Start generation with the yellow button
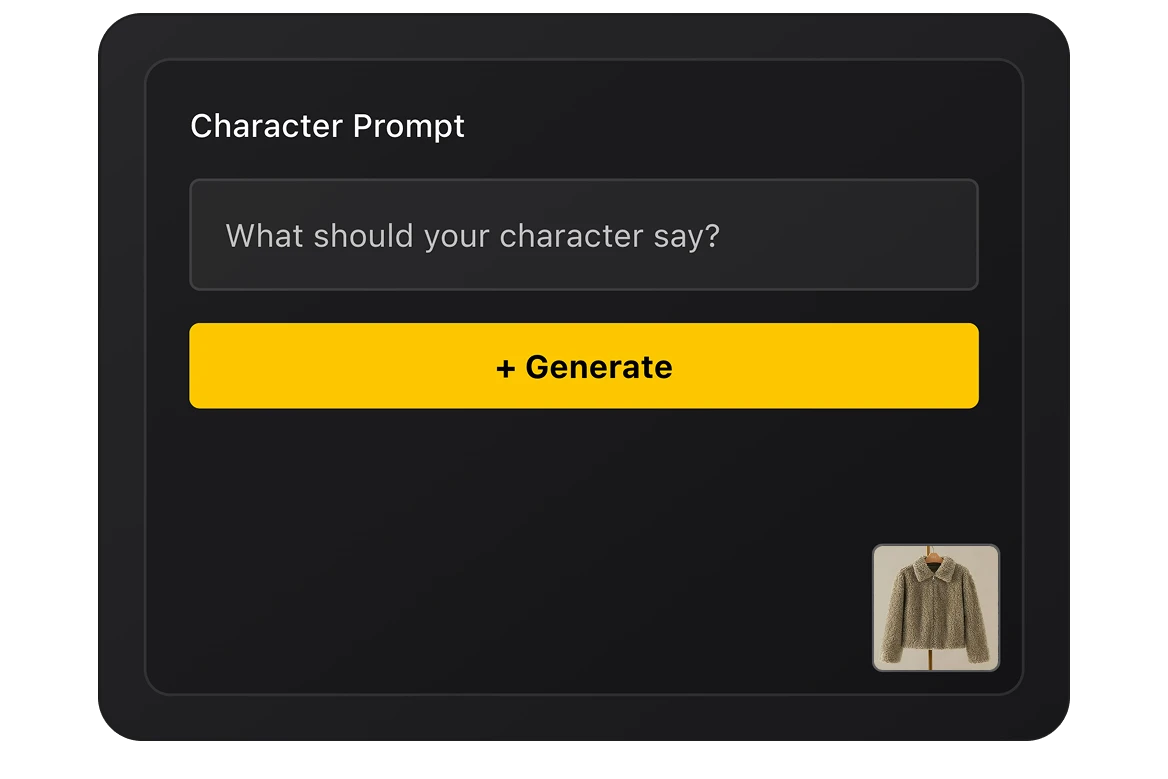Viewport: 1168px width, 779px height. tap(584, 366)
